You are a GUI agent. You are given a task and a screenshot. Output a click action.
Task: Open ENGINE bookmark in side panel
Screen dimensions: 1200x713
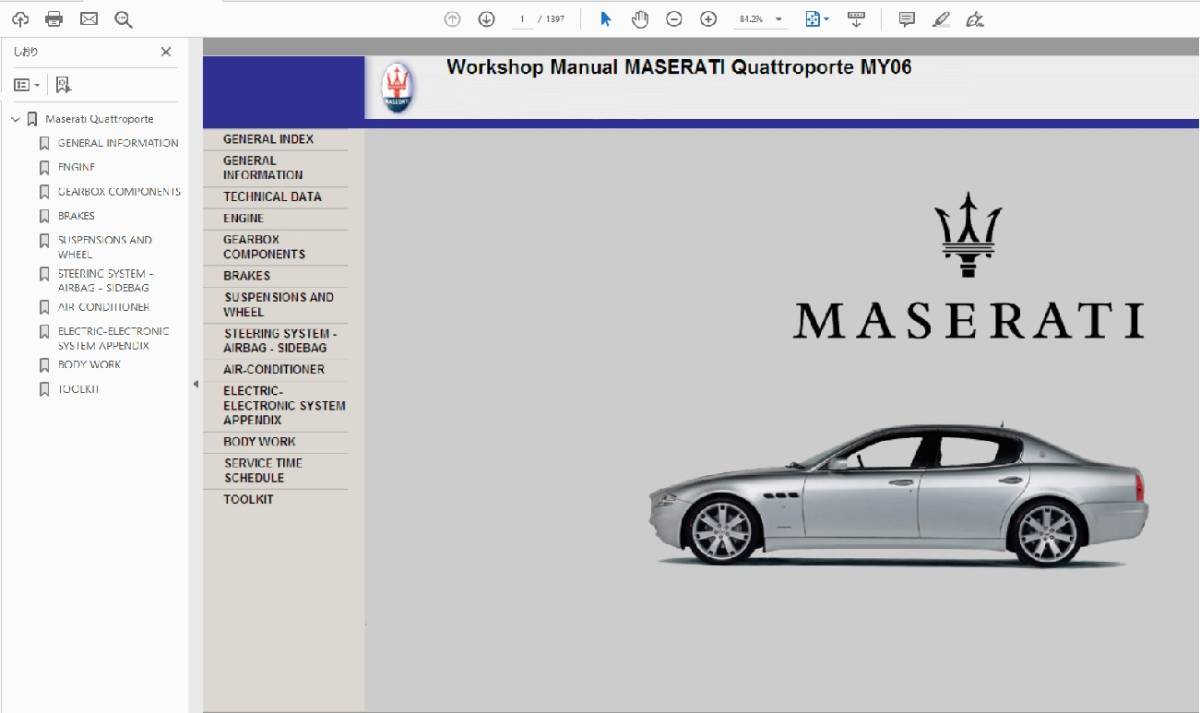(76, 167)
